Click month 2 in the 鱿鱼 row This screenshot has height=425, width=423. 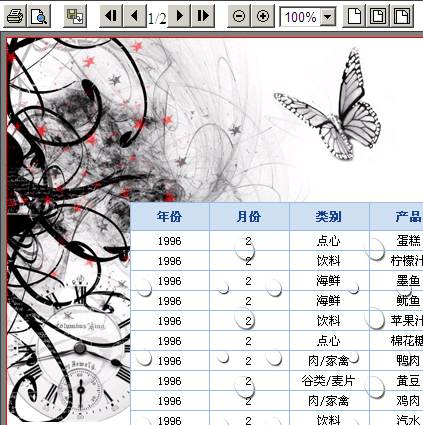click(x=249, y=300)
